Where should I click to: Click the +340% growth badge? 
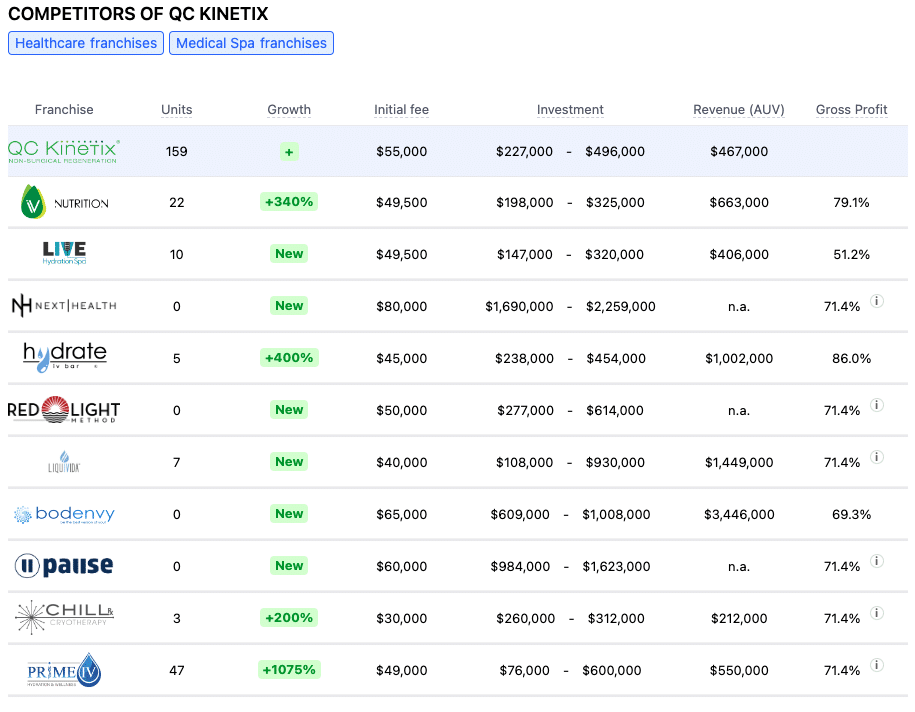289,202
